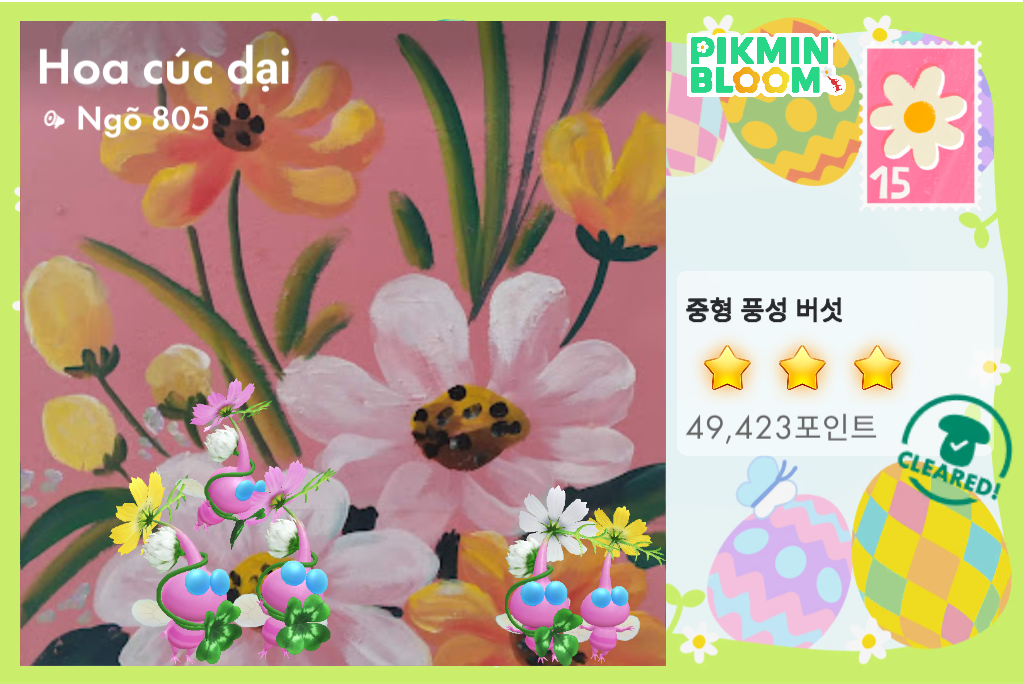Select the topmost winged Pikmin with pink cosmos
The image size is (1023, 684).
(x=234, y=457)
